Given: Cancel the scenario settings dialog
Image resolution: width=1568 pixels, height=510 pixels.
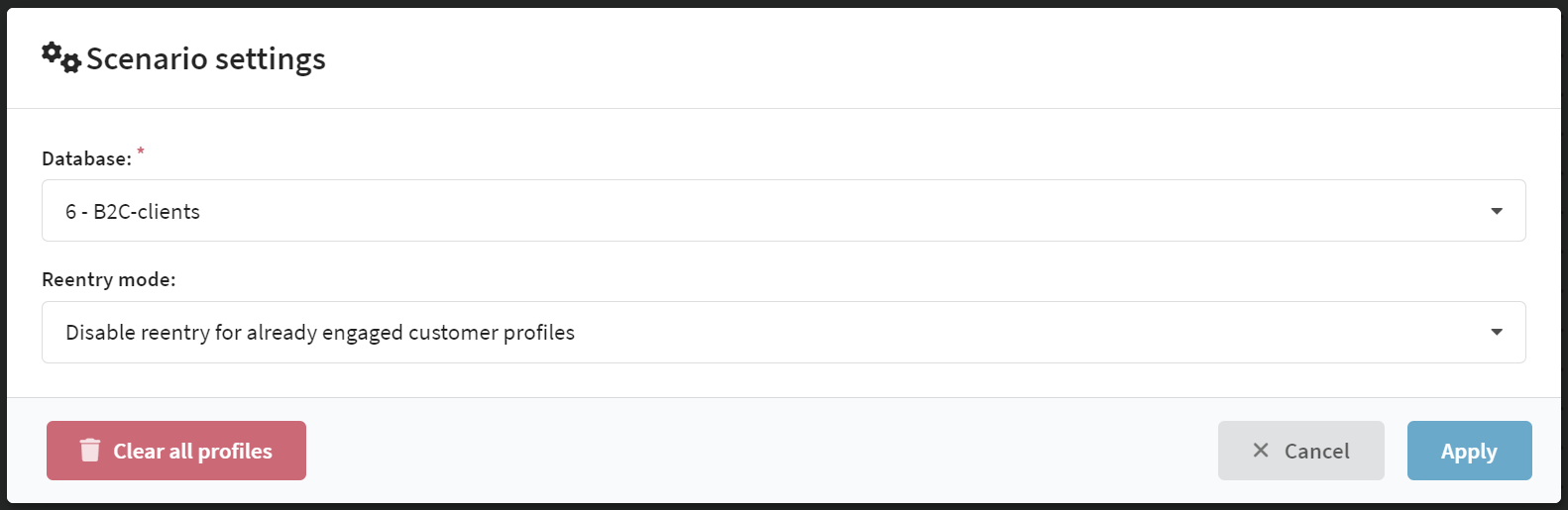Looking at the screenshot, I should [x=1301, y=451].
